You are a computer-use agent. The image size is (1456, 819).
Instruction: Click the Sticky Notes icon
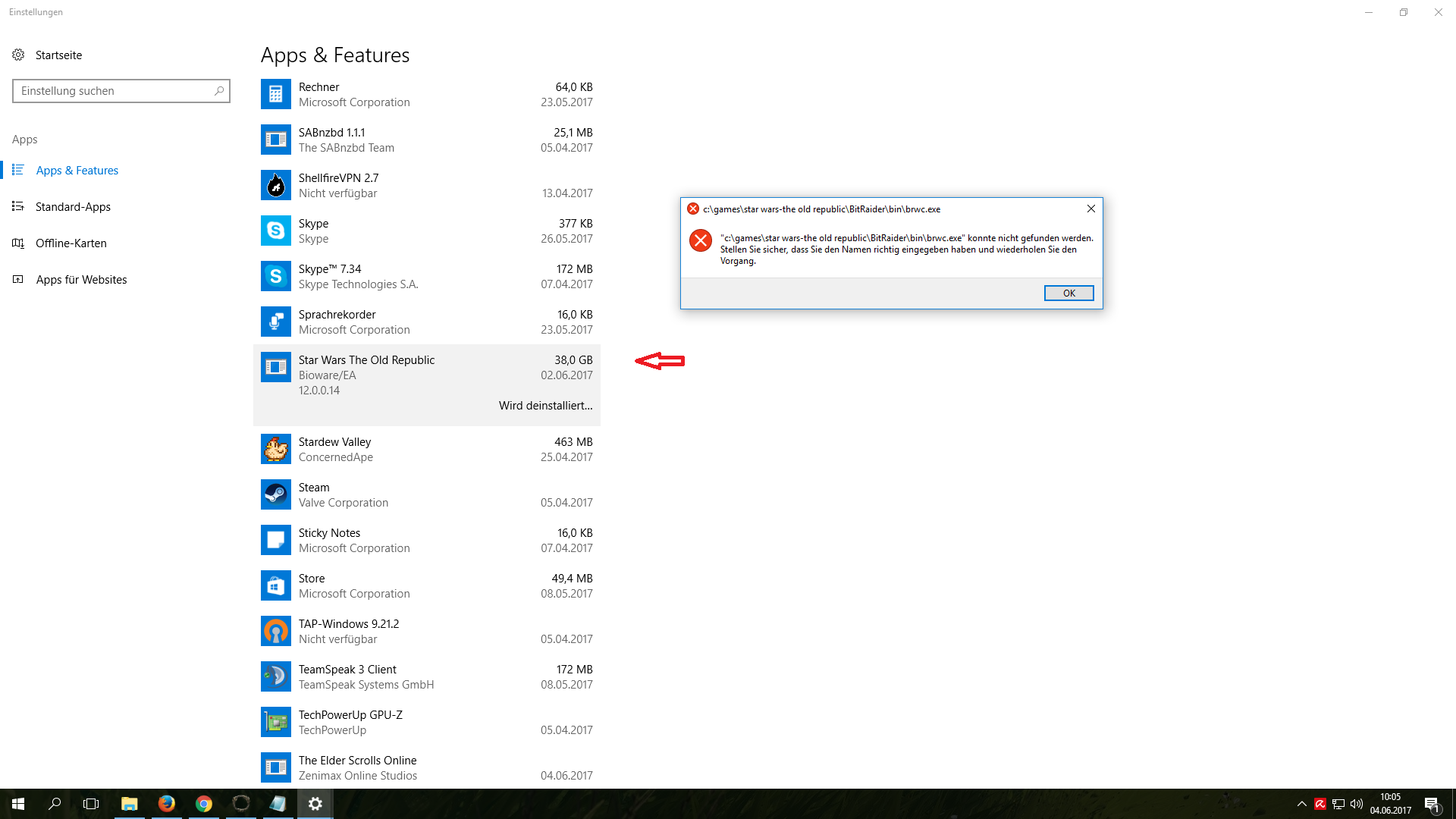(x=275, y=540)
